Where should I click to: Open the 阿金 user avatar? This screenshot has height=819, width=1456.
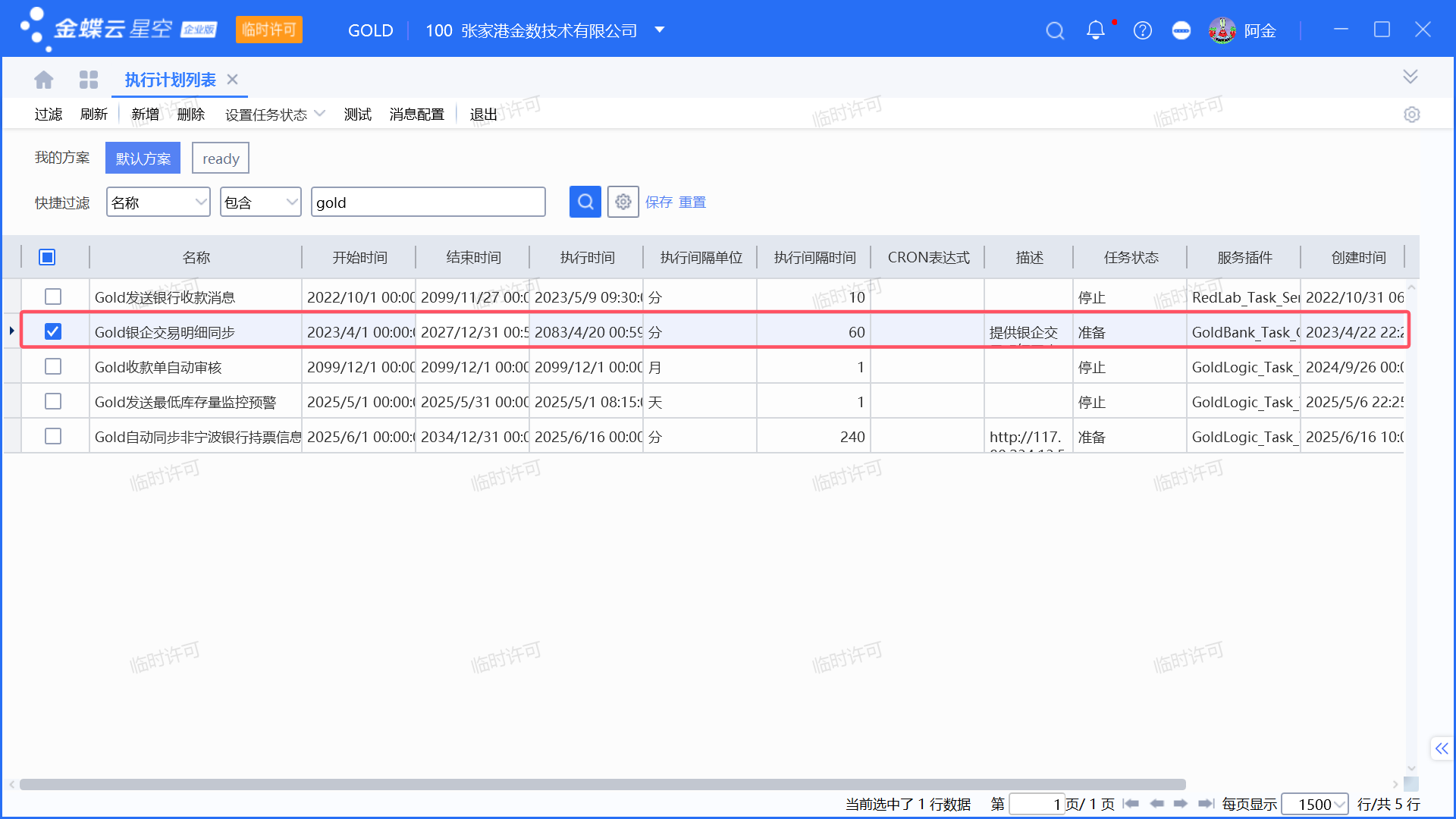[x=1222, y=30]
